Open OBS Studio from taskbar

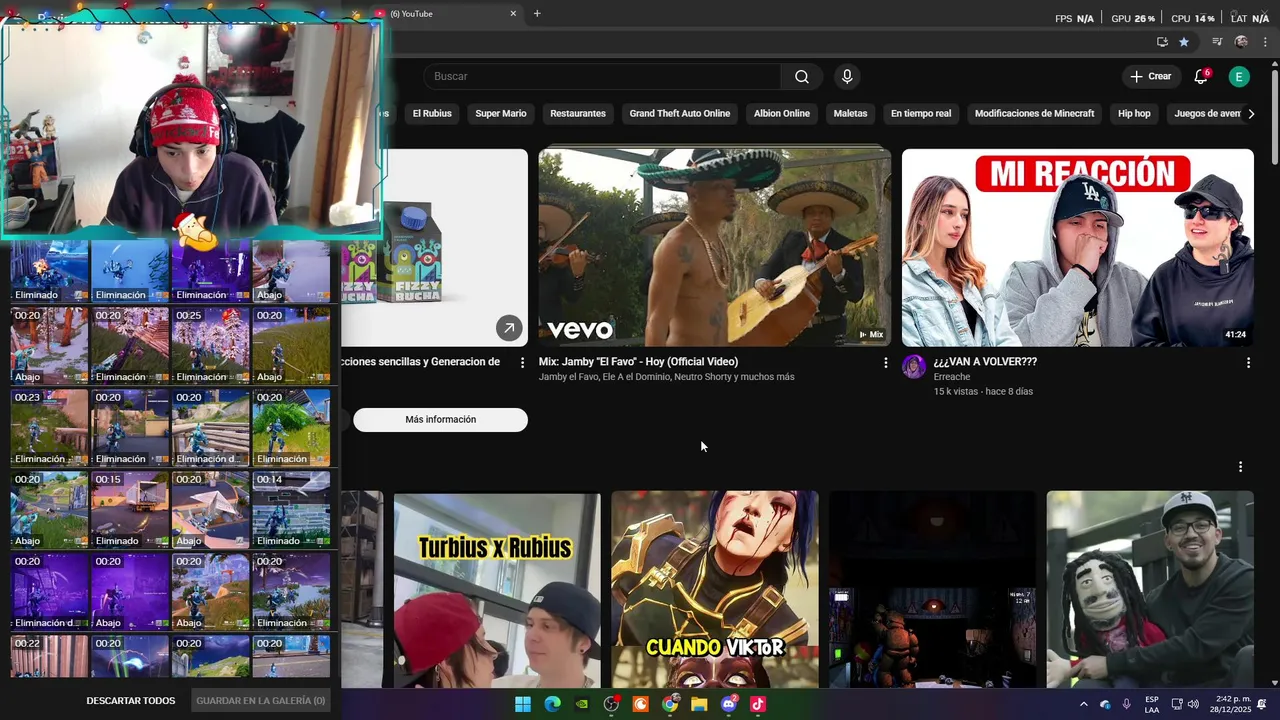612,704
